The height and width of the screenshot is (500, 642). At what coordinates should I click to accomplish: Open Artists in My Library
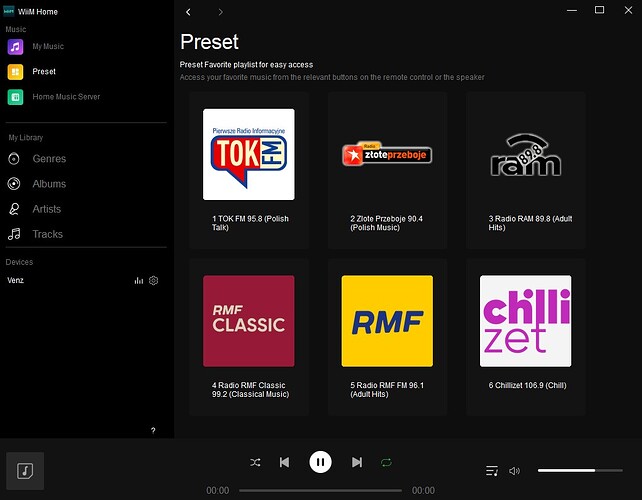pyautogui.click(x=47, y=209)
